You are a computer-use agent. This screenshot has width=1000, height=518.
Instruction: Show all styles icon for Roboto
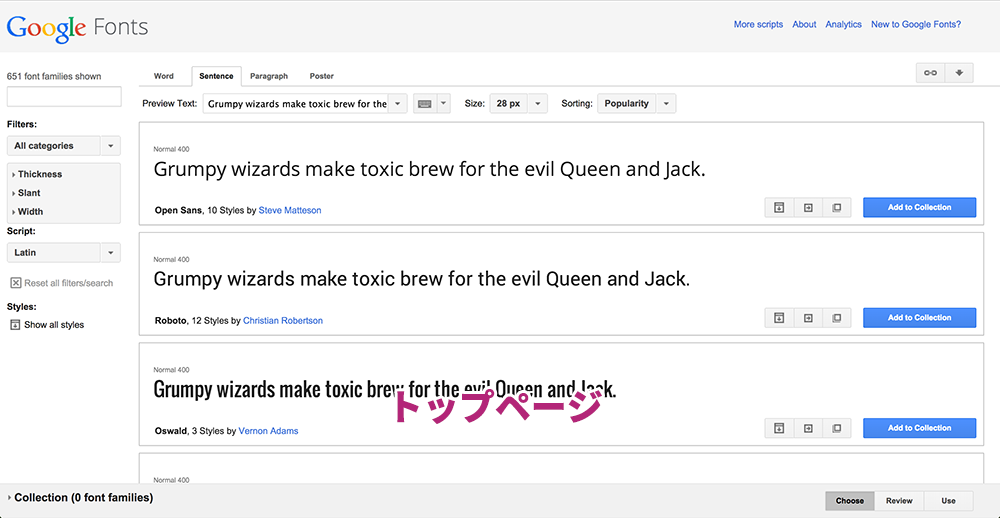tap(779, 318)
